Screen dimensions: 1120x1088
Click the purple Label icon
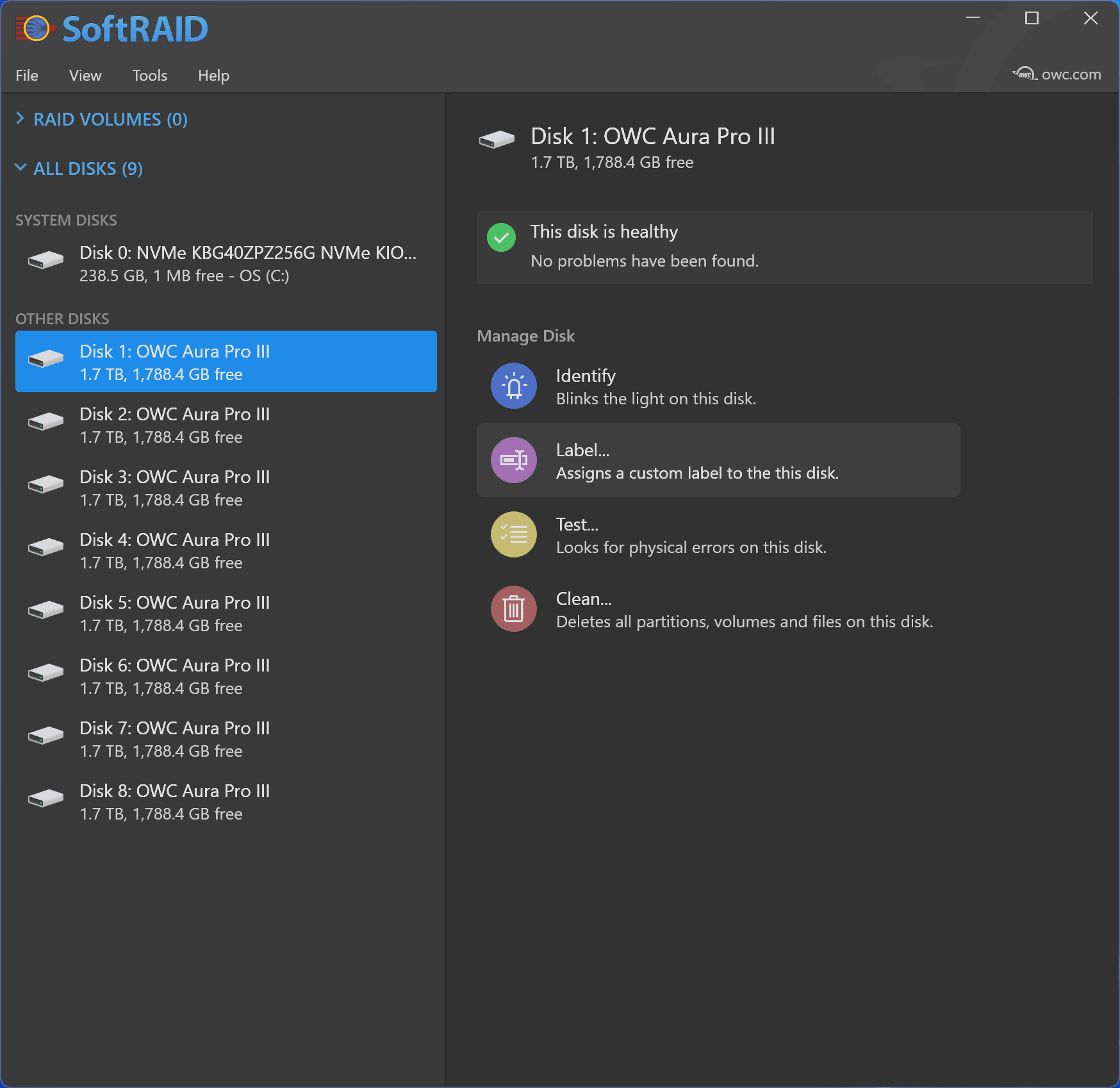(513, 460)
